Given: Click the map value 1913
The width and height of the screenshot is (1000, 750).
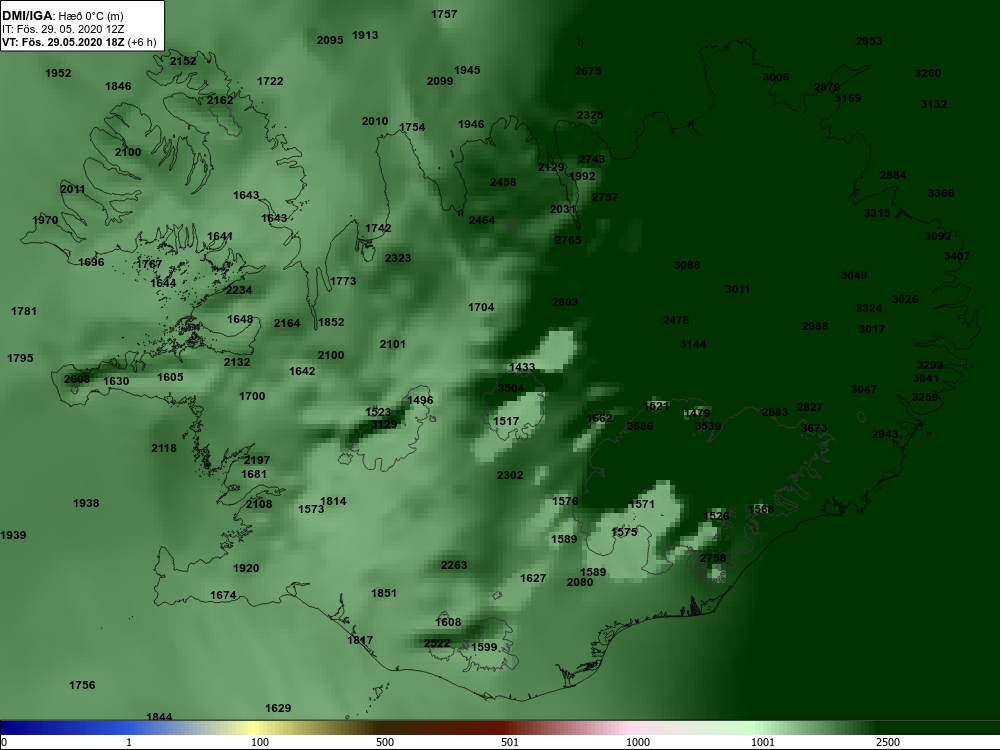Looking at the screenshot, I should [x=365, y=35].
